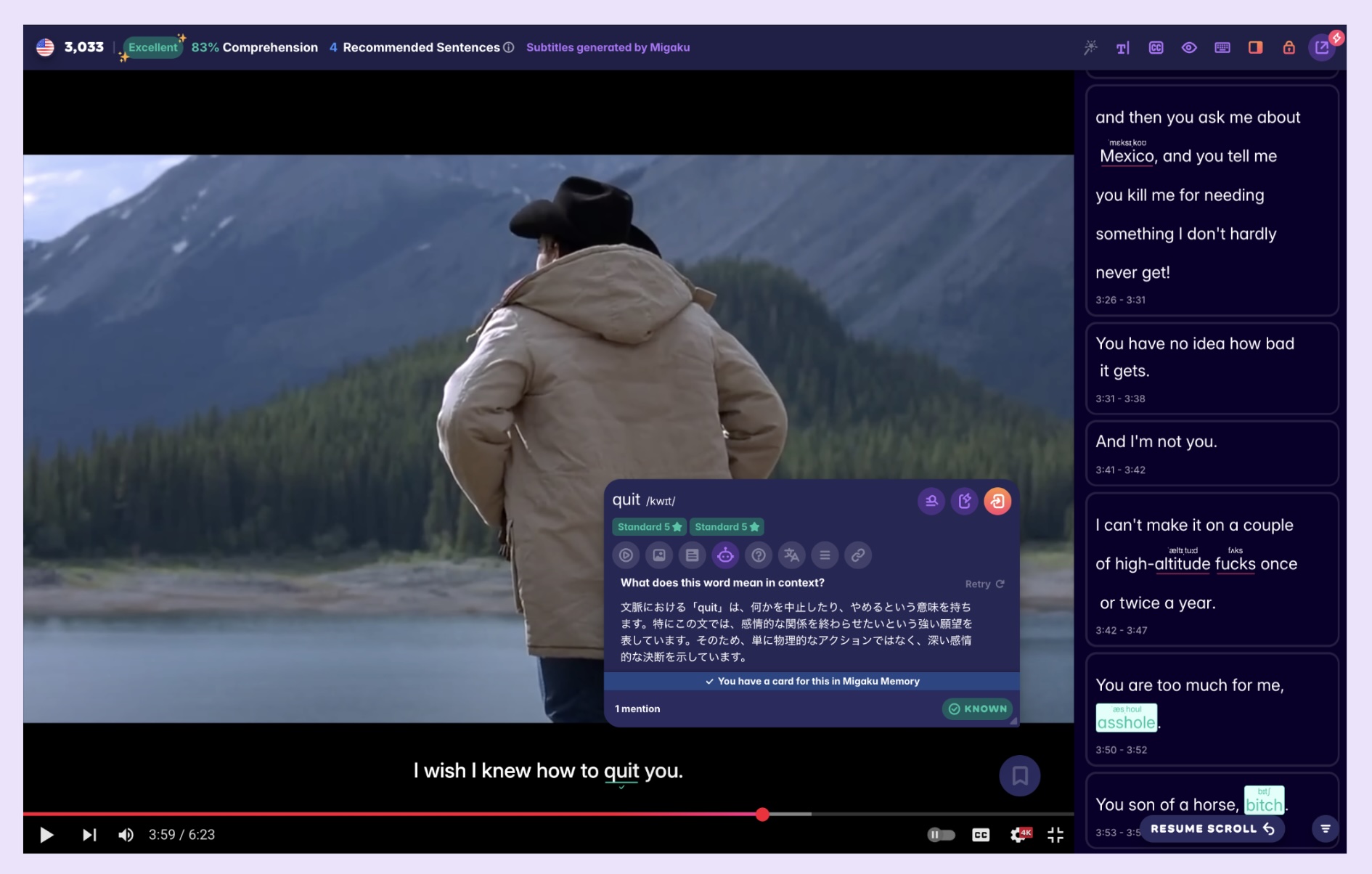Select the AI robot tab icon in popup
This screenshot has height=874, width=1372.
pyautogui.click(x=725, y=555)
